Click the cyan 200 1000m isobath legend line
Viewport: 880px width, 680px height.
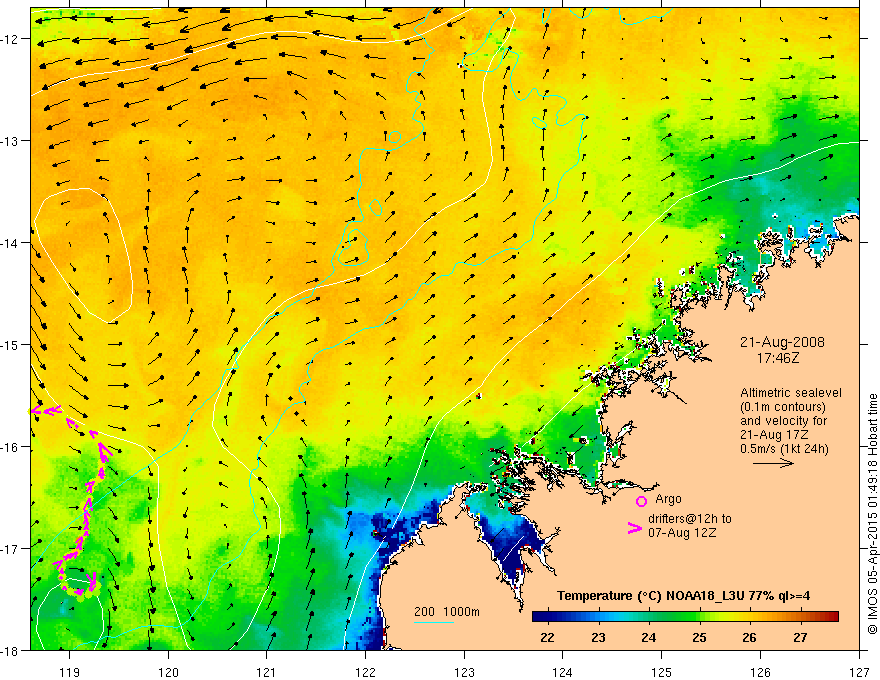click(433, 622)
